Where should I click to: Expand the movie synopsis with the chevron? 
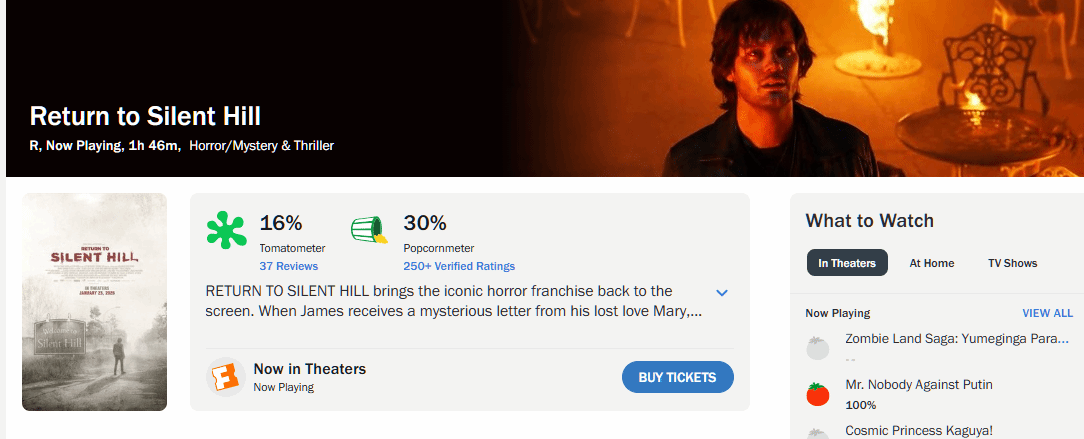722,292
